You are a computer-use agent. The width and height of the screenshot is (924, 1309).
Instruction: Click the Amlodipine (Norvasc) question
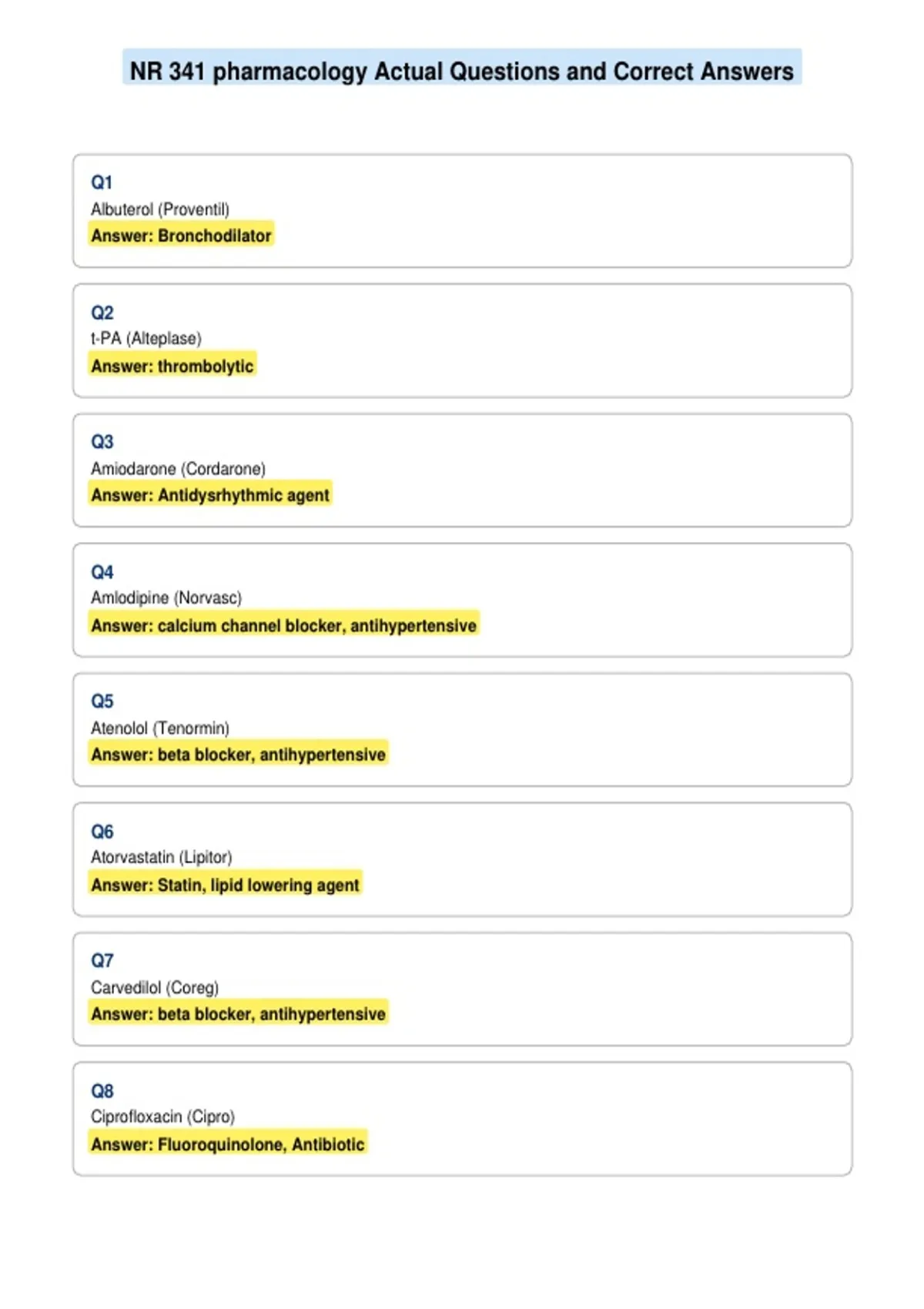click(x=166, y=598)
